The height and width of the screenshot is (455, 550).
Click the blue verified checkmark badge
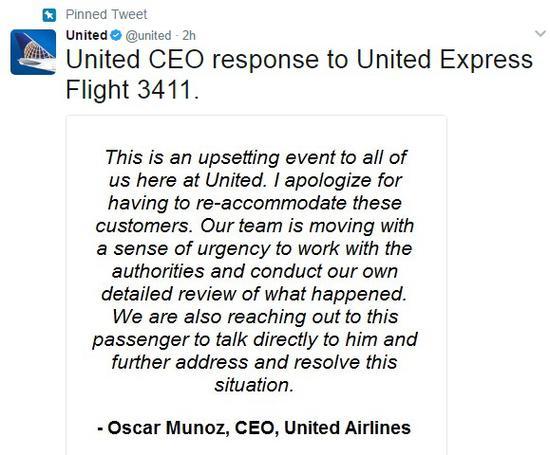116,35
